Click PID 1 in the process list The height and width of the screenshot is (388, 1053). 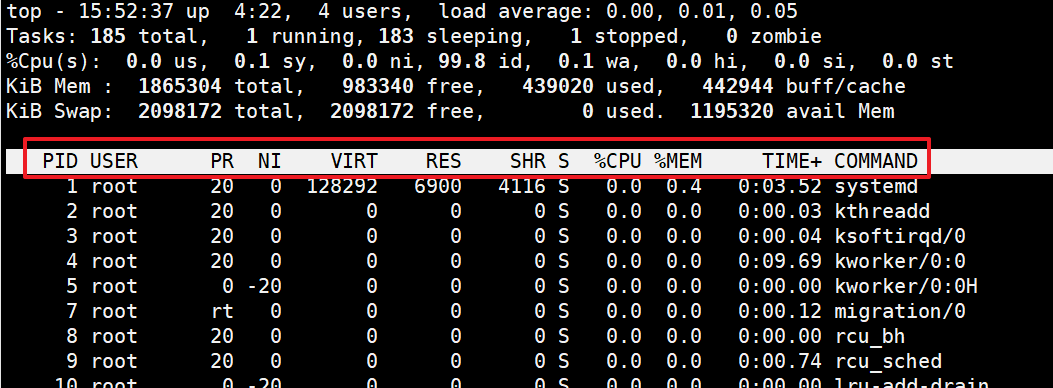click(x=72, y=186)
